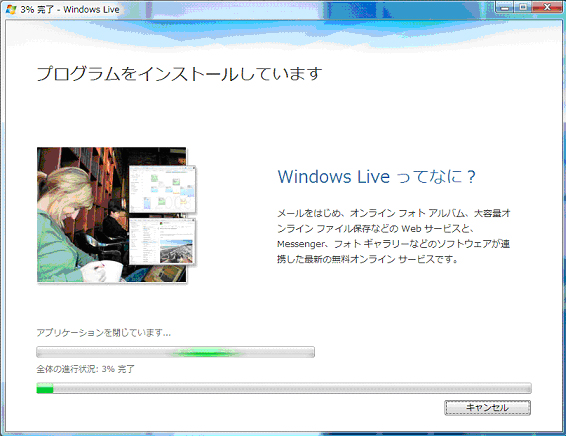Viewport: 566px width, 436px height.
Task: Click the キャンセル button
Action: click(487, 408)
